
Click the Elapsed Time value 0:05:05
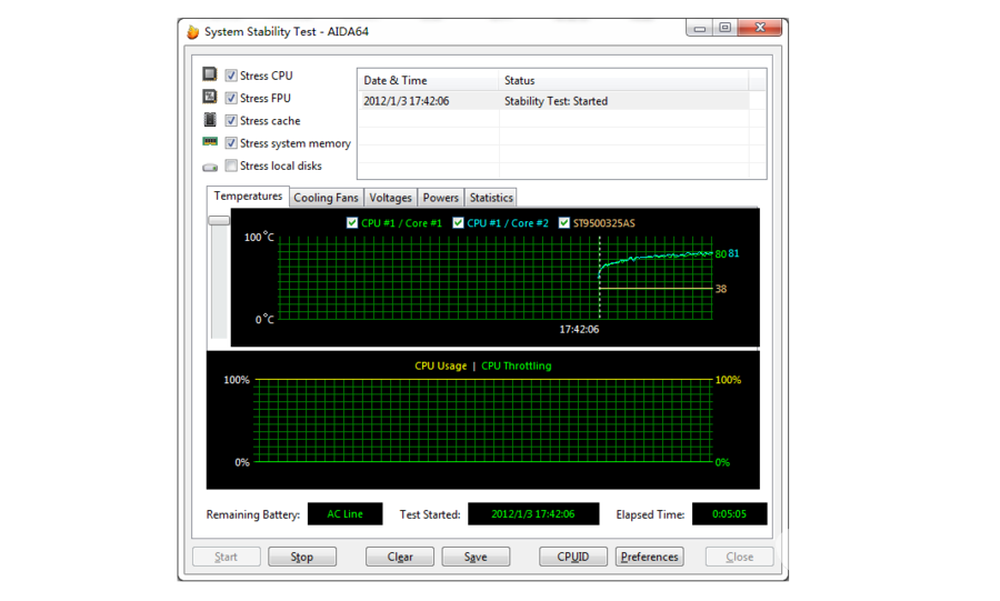(730, 514)
